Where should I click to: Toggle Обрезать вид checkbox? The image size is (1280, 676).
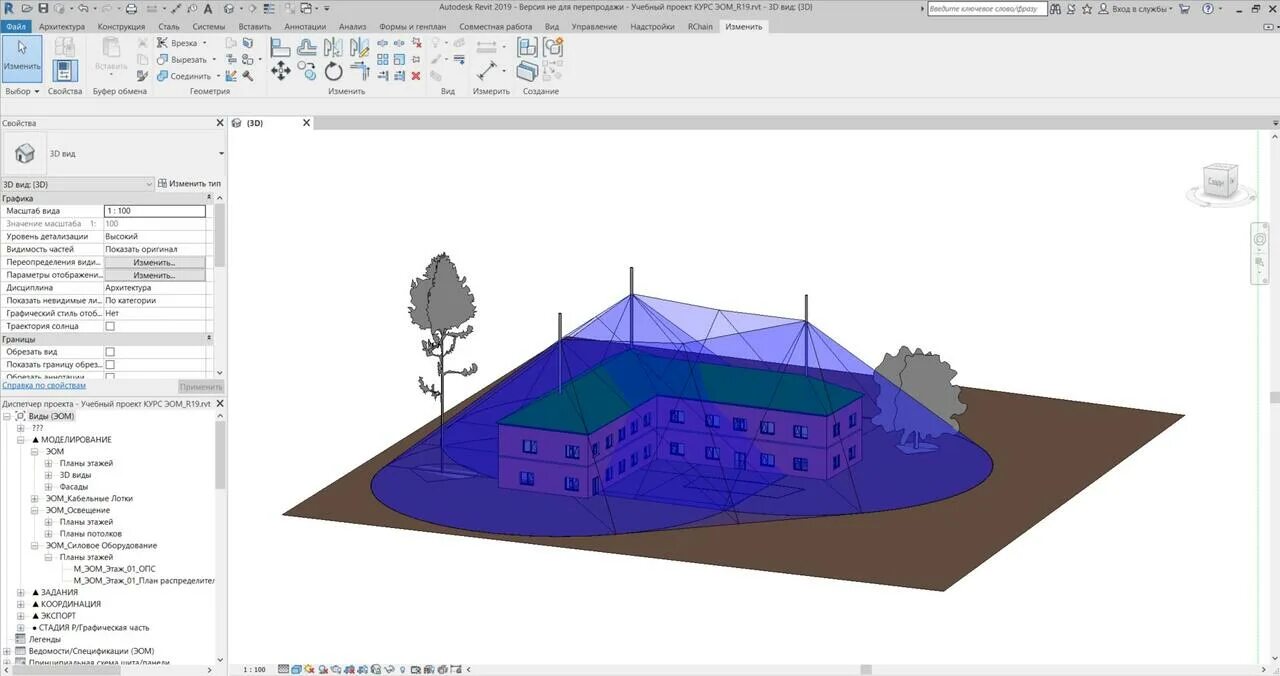coord(110,352)
